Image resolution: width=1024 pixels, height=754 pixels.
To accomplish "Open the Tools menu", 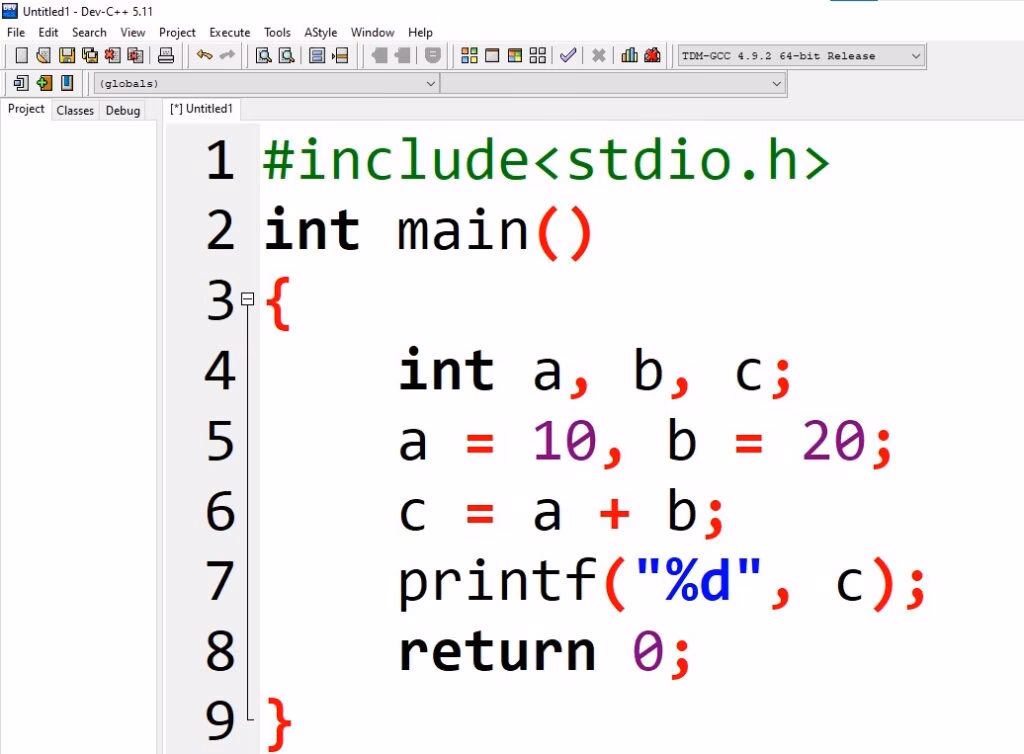I will (277, 32).
